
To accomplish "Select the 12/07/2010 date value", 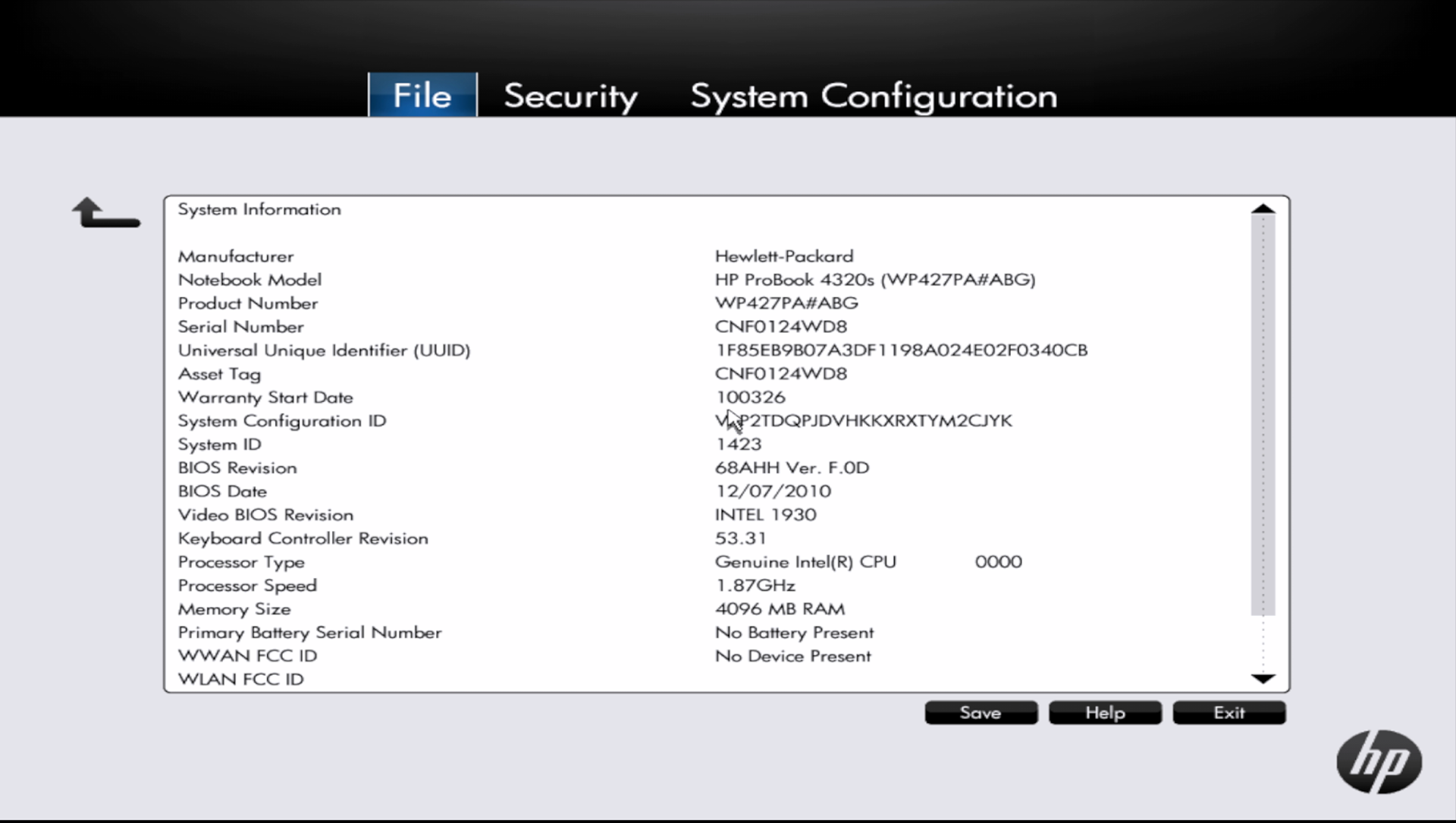I will (x=773, y=492).
